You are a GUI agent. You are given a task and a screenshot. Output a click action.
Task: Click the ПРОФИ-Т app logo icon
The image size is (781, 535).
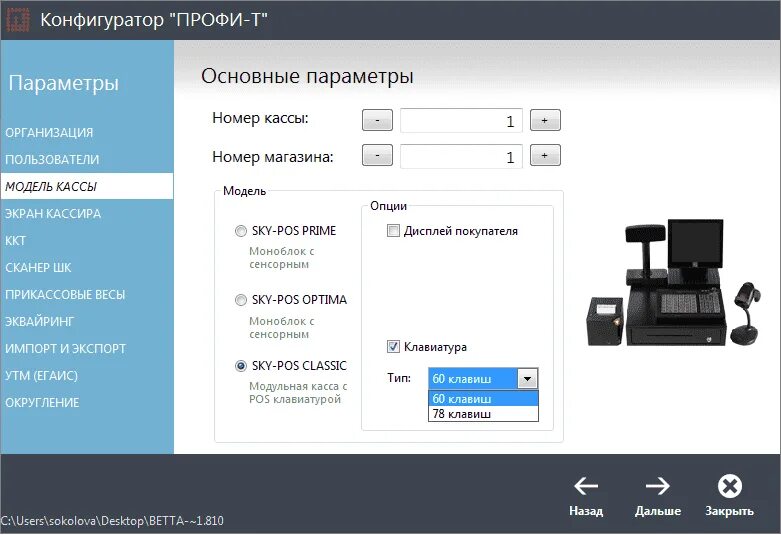pyautogui.click(x=17, y=19)
